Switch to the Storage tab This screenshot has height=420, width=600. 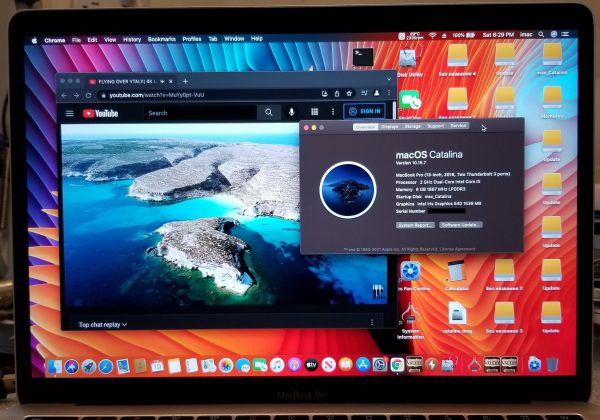pos(412,127)
